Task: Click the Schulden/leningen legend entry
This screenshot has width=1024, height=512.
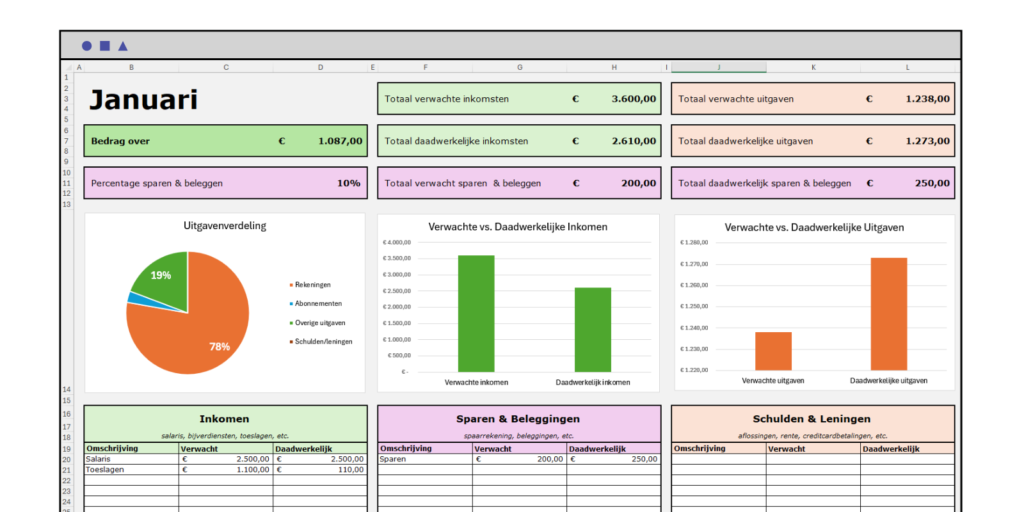Action: 320,342
